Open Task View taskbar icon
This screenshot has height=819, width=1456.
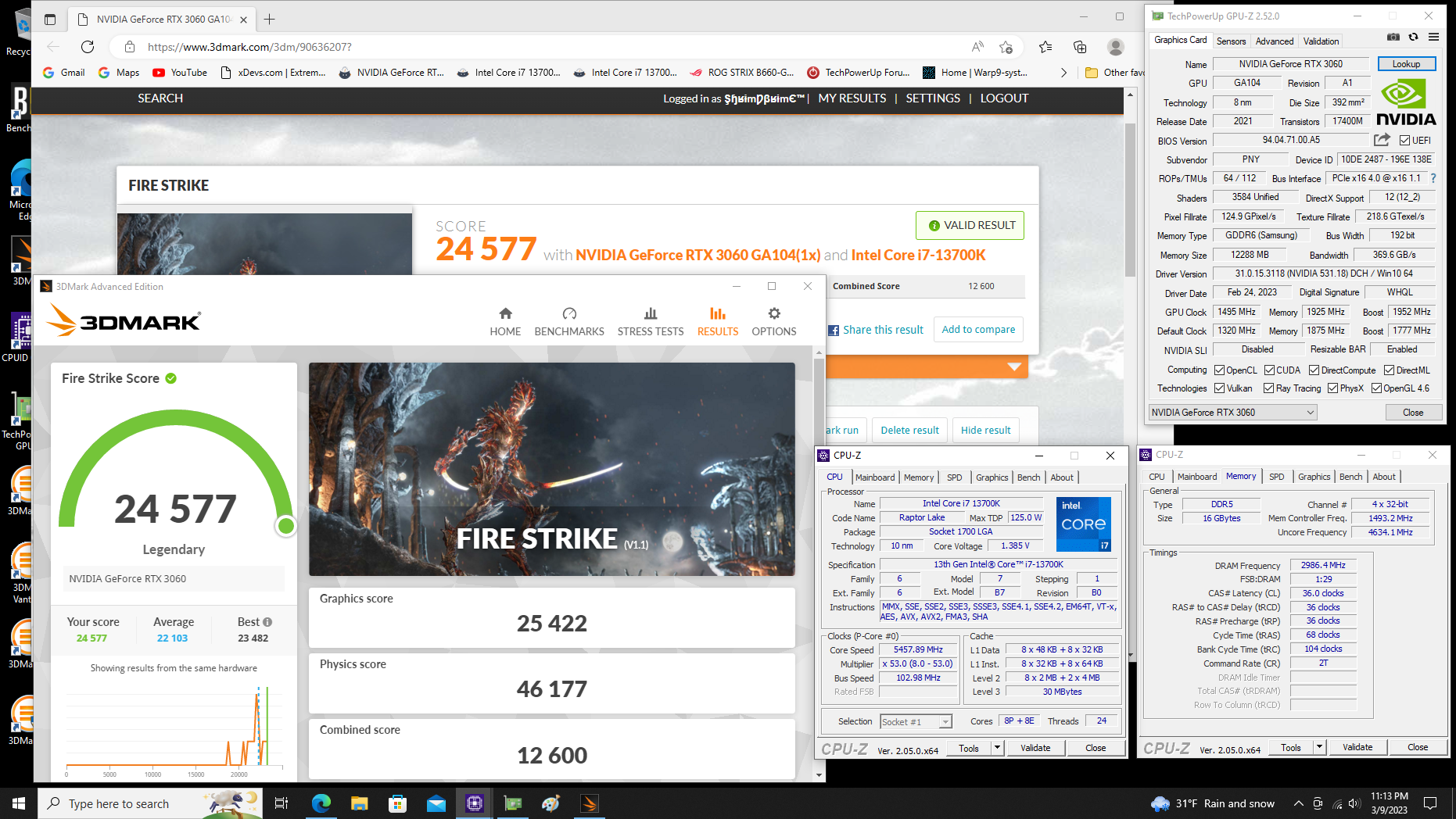(x=282, y=803)
